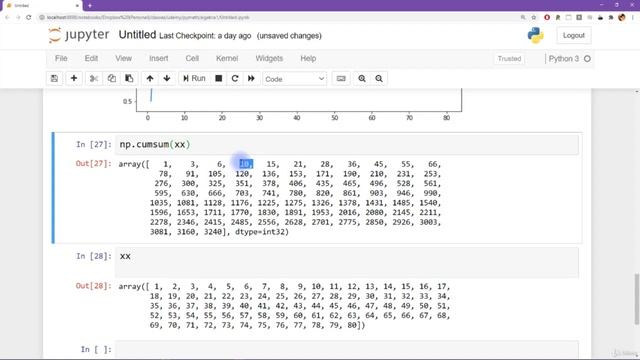Click the browser profile avatar icon

[x=622, y=18]
